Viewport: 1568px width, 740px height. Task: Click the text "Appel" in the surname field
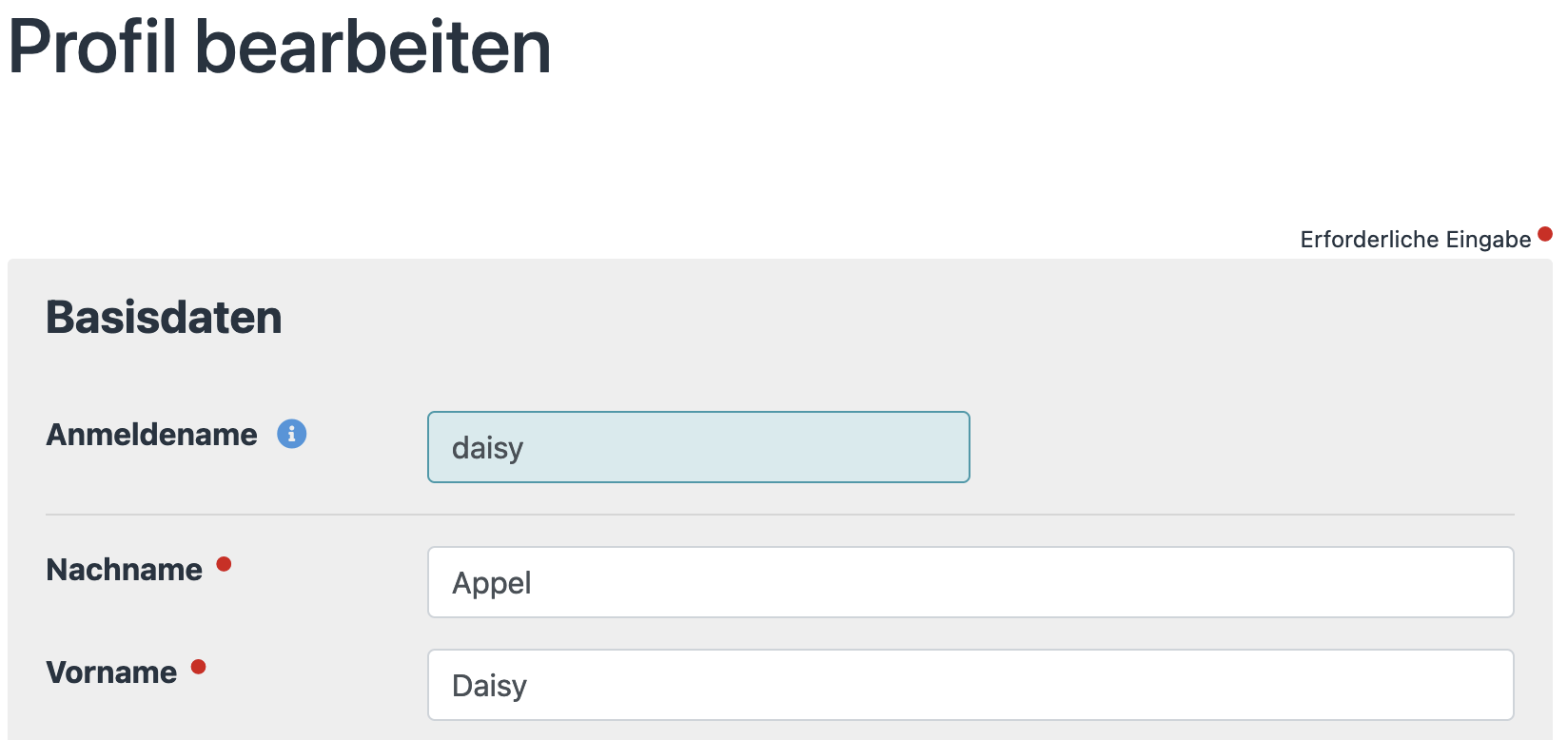[x=491, y=583]
